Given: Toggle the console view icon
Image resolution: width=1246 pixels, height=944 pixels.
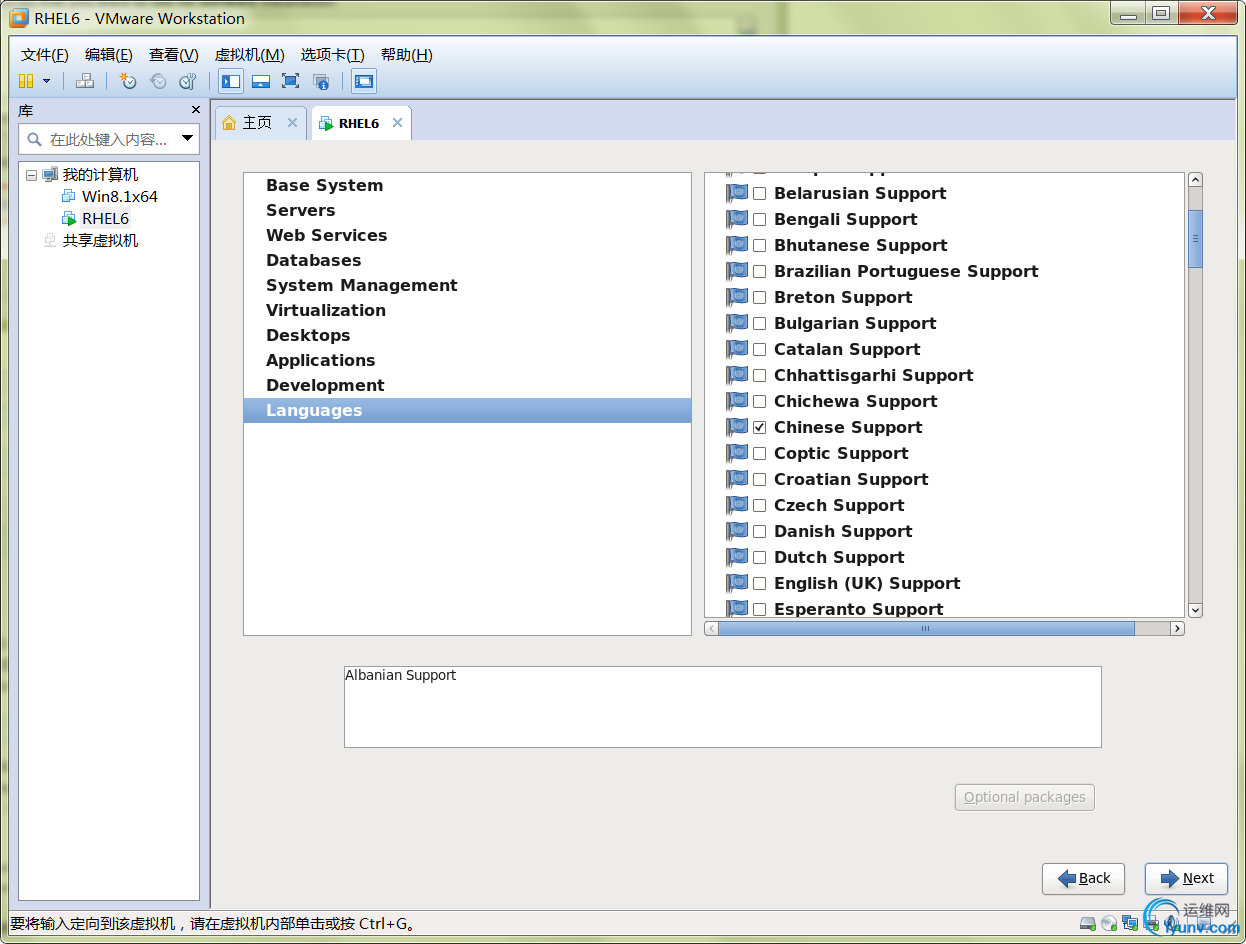Looking at the screenshot, I should (364, 81).
